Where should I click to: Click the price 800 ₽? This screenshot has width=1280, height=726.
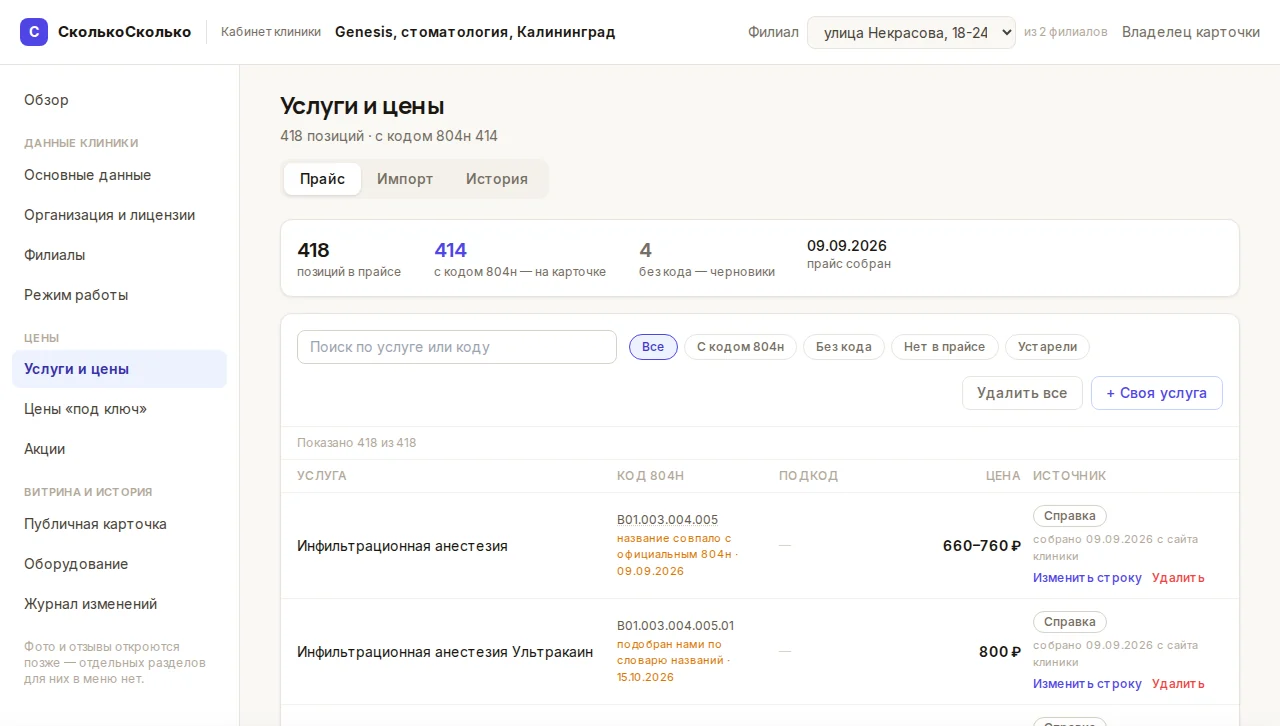(x=1000, y=652)
